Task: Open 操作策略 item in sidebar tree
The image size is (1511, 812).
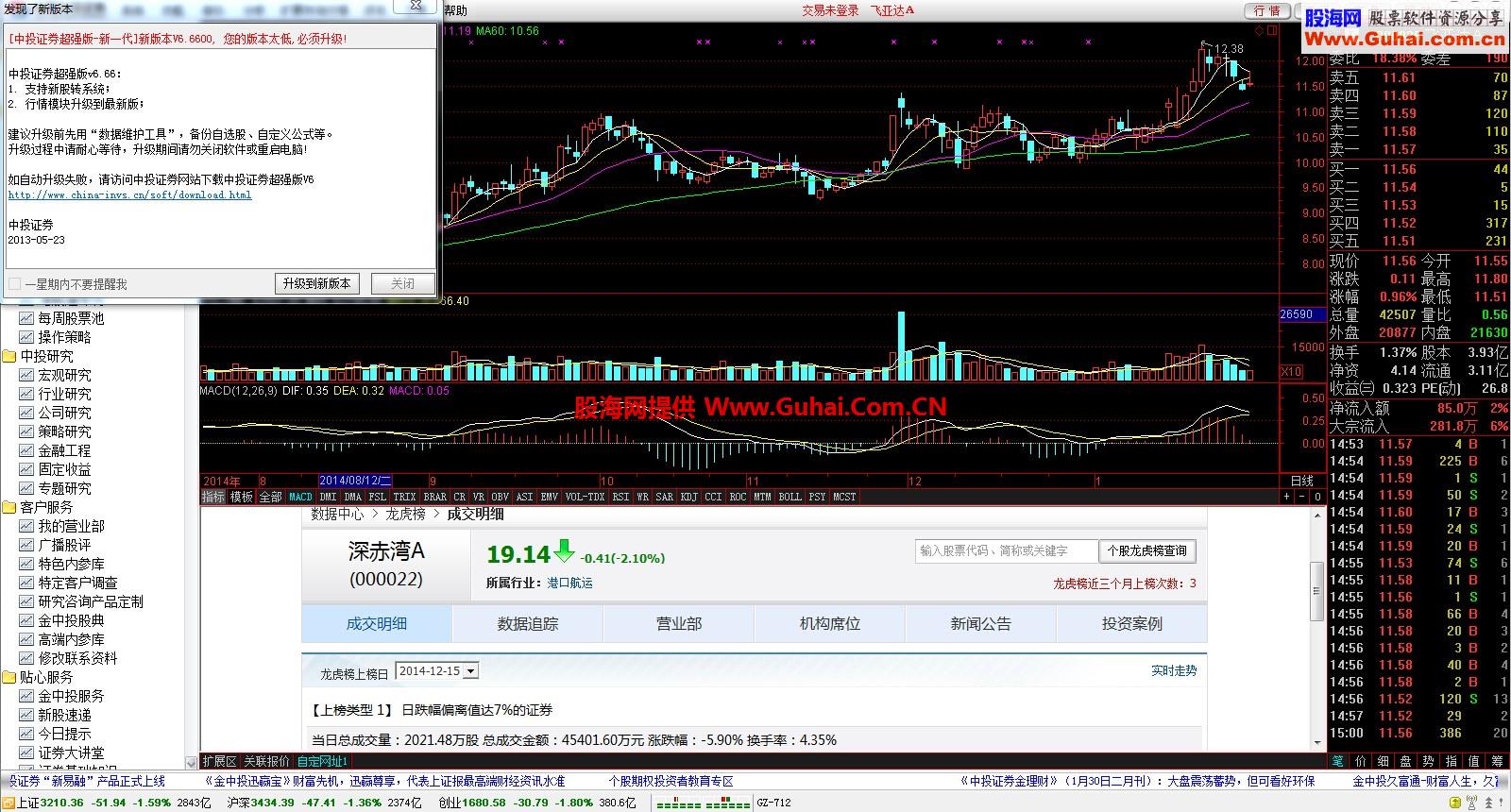Action: click(64, 337)
